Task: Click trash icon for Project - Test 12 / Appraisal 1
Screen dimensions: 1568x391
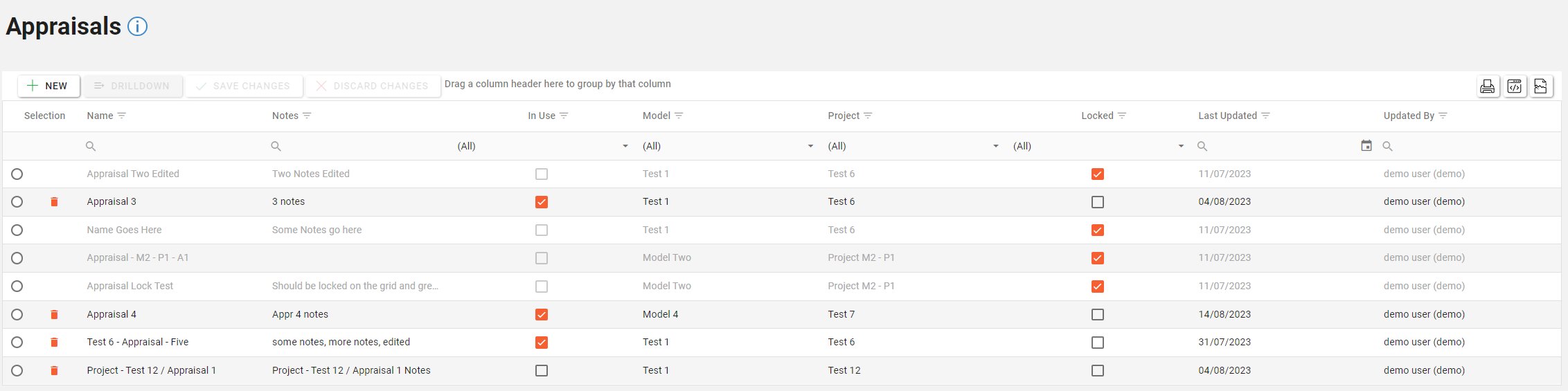Action: (x=54, y=371)
